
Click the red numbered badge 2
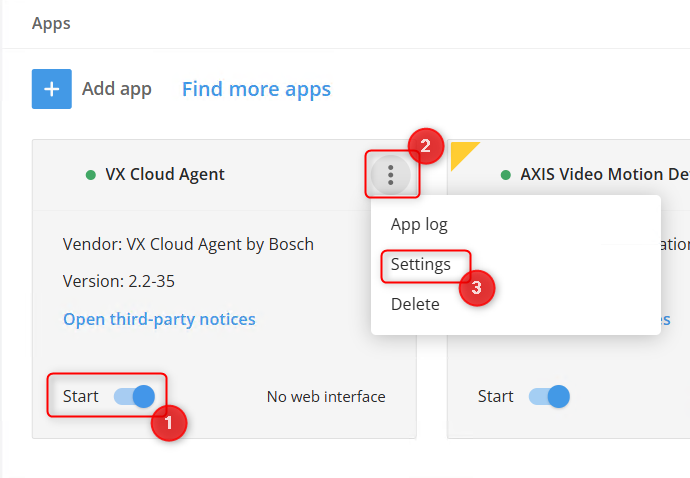click(x=425, y=147)
